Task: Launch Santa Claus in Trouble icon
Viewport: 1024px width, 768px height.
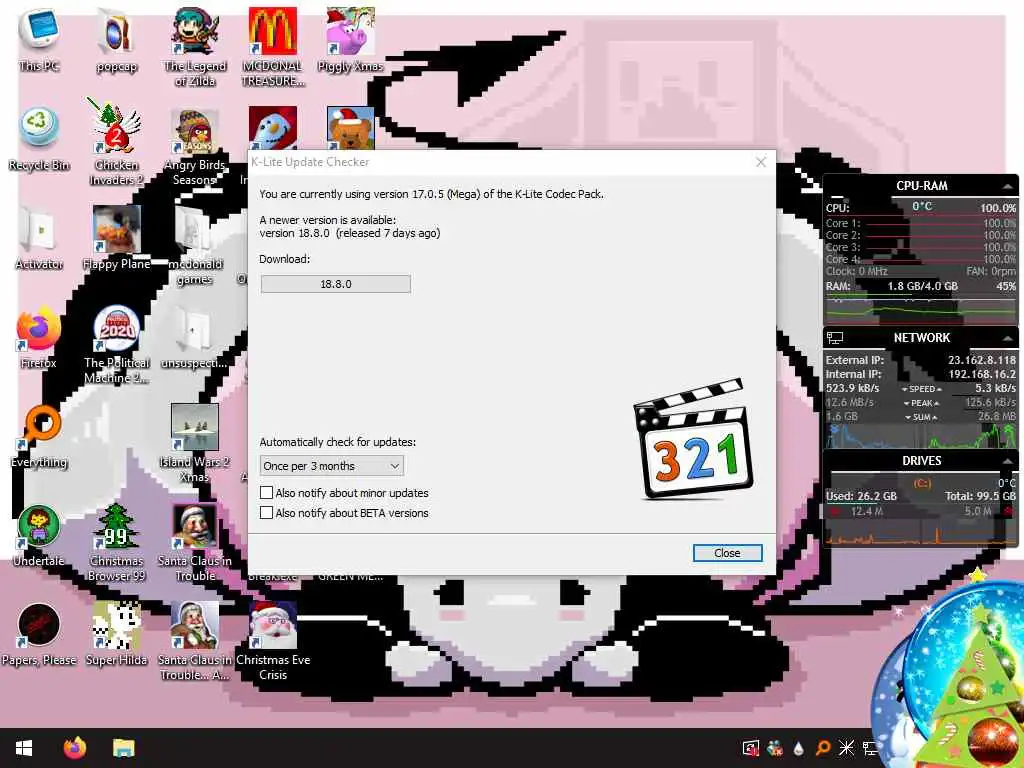Action: pos(195,543)
